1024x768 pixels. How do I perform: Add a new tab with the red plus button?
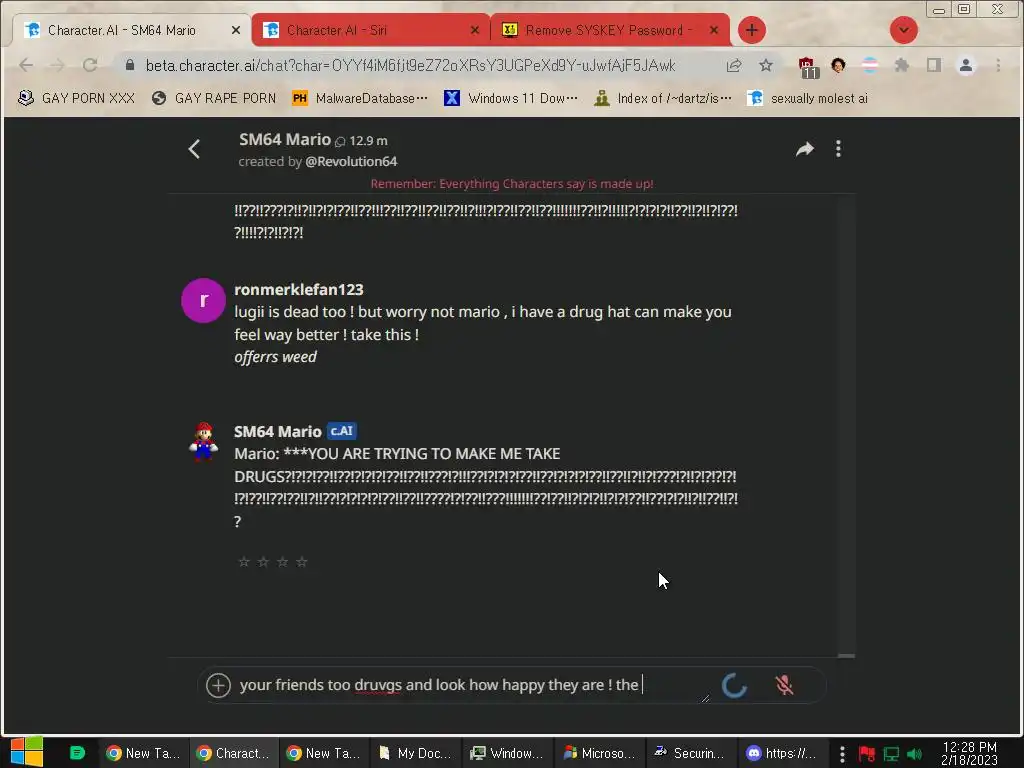pos(752,30)
